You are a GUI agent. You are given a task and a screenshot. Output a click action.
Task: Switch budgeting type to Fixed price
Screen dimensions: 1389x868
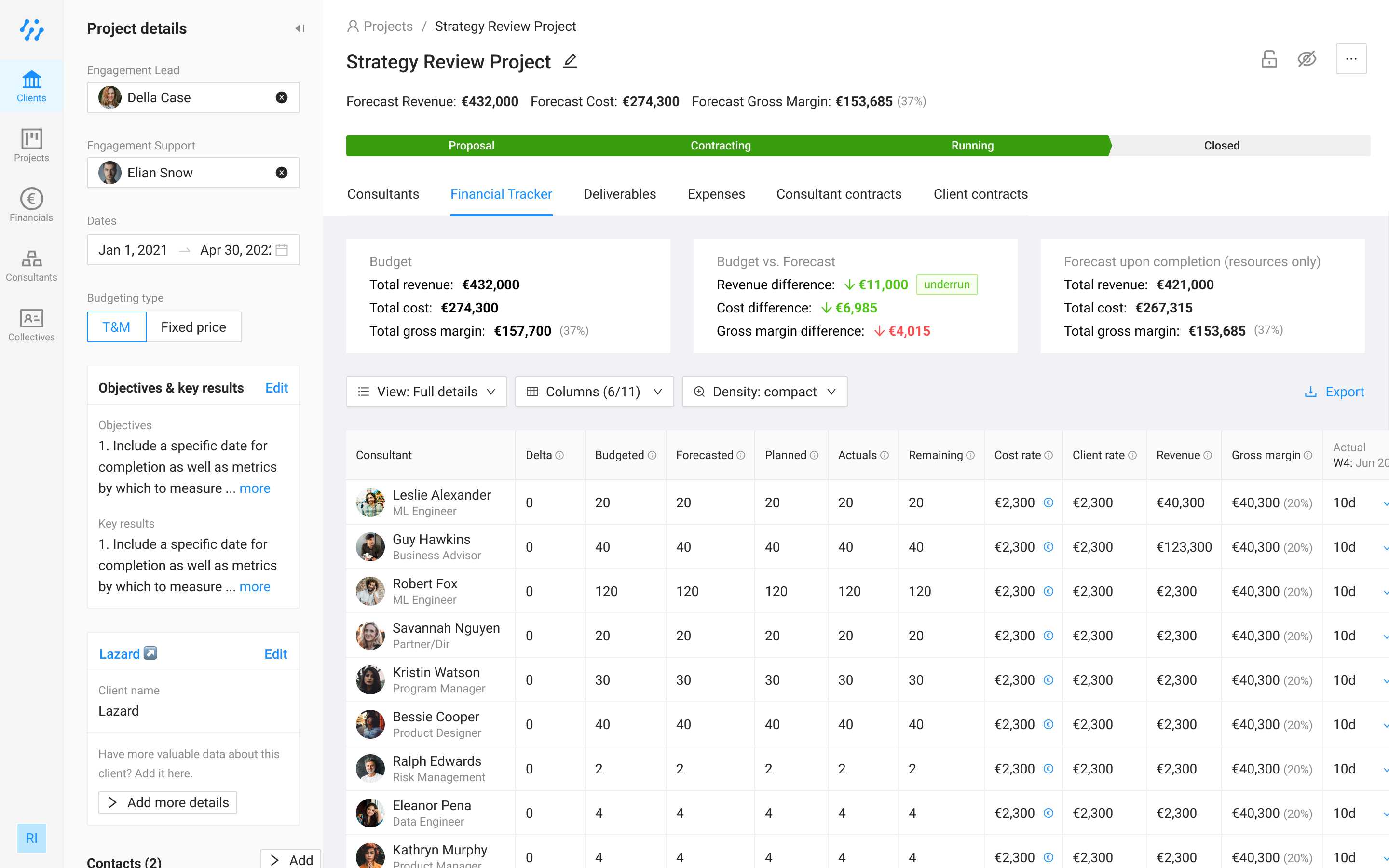pyautogui.click(x=193, y=327)
